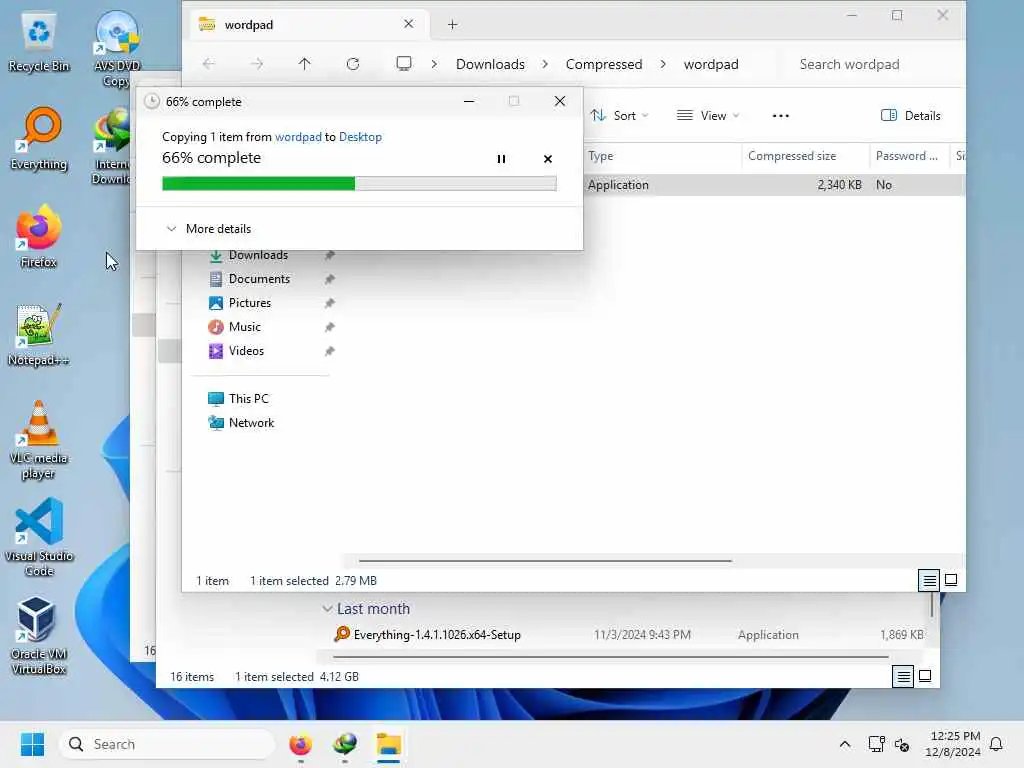Open the Internet Download Manager desktop shortcut

(111, 147)
